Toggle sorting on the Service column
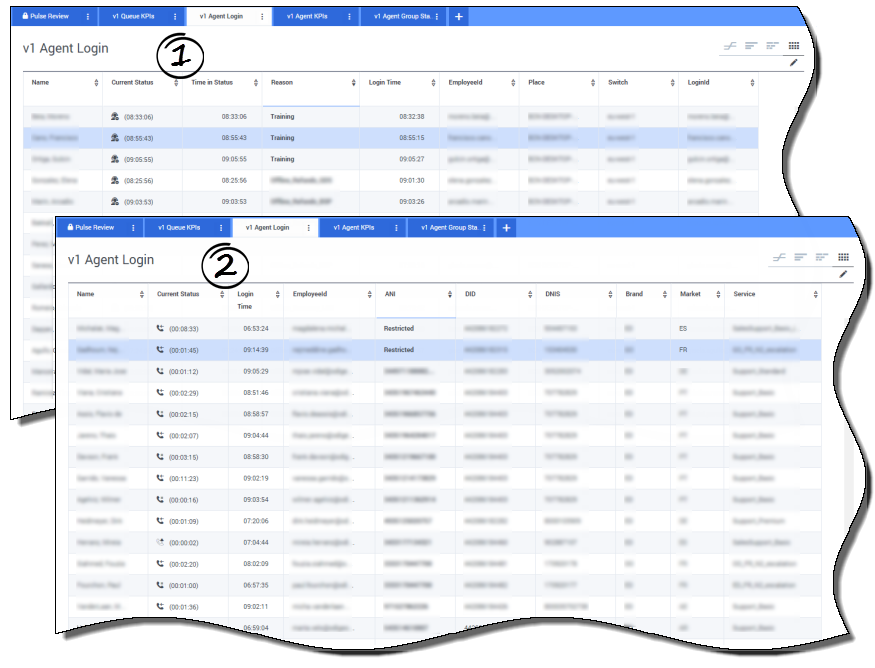Image resolution: width=875 pixels, height=668 pixels. pyautogui.click(x=815, y=295)
